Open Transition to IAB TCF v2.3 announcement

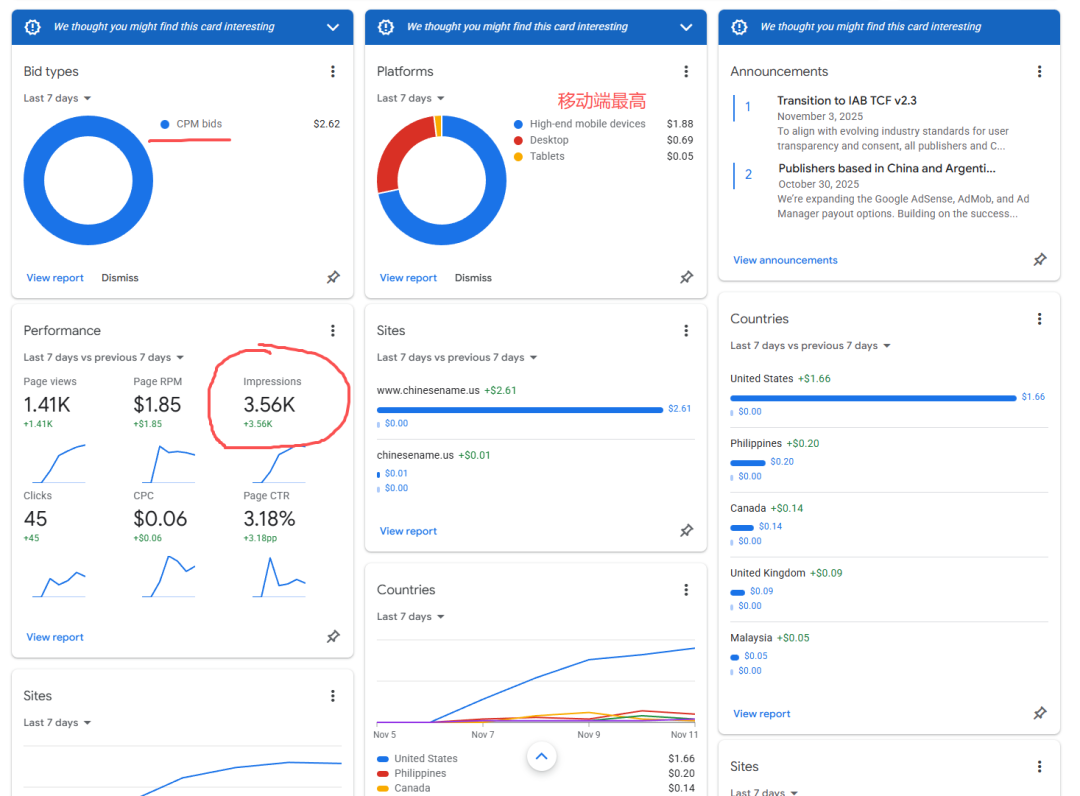[x=846, y=101]
